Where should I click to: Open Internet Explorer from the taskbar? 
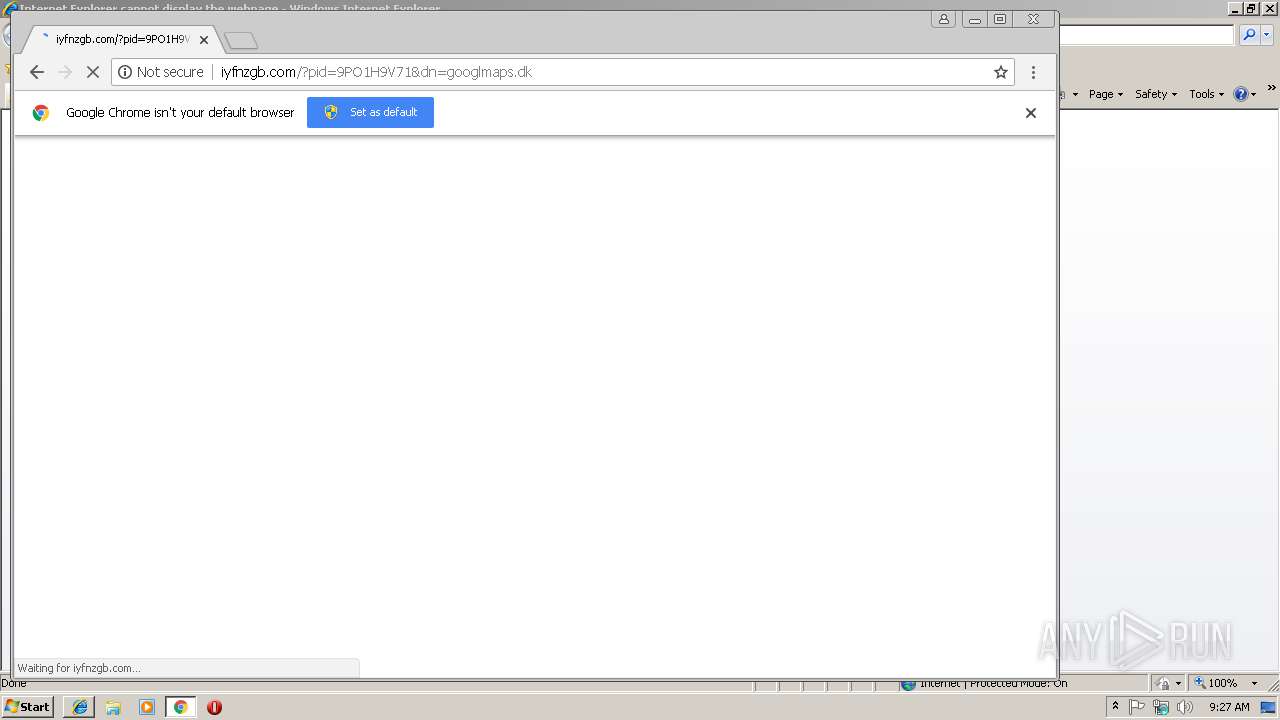click(80, 707)
